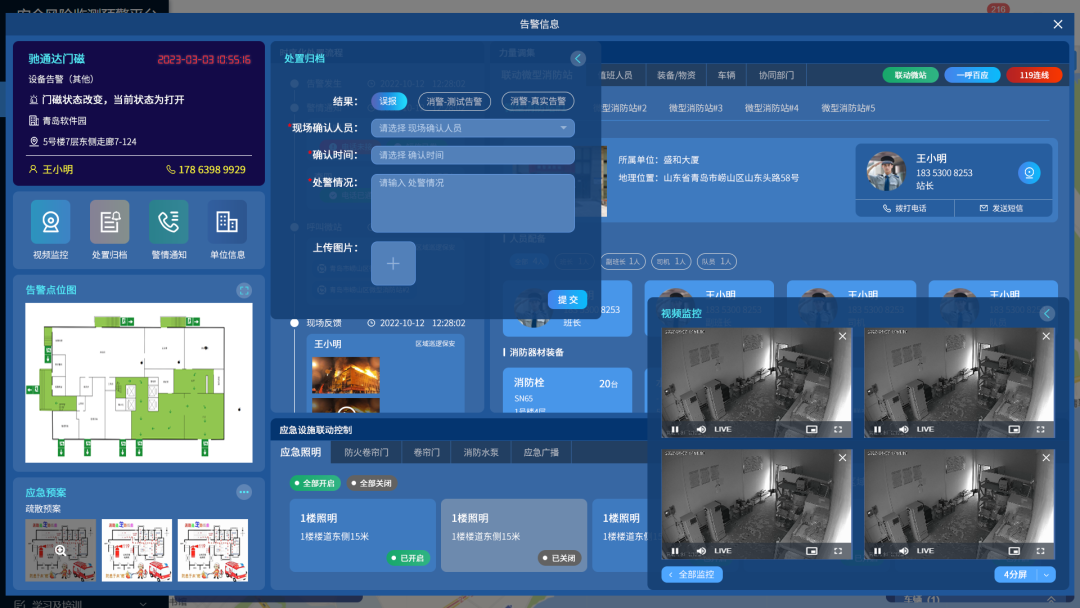Close the top-right video feed
Viewport: 1080px width, 608px height.
click(x=1046, y=336)
